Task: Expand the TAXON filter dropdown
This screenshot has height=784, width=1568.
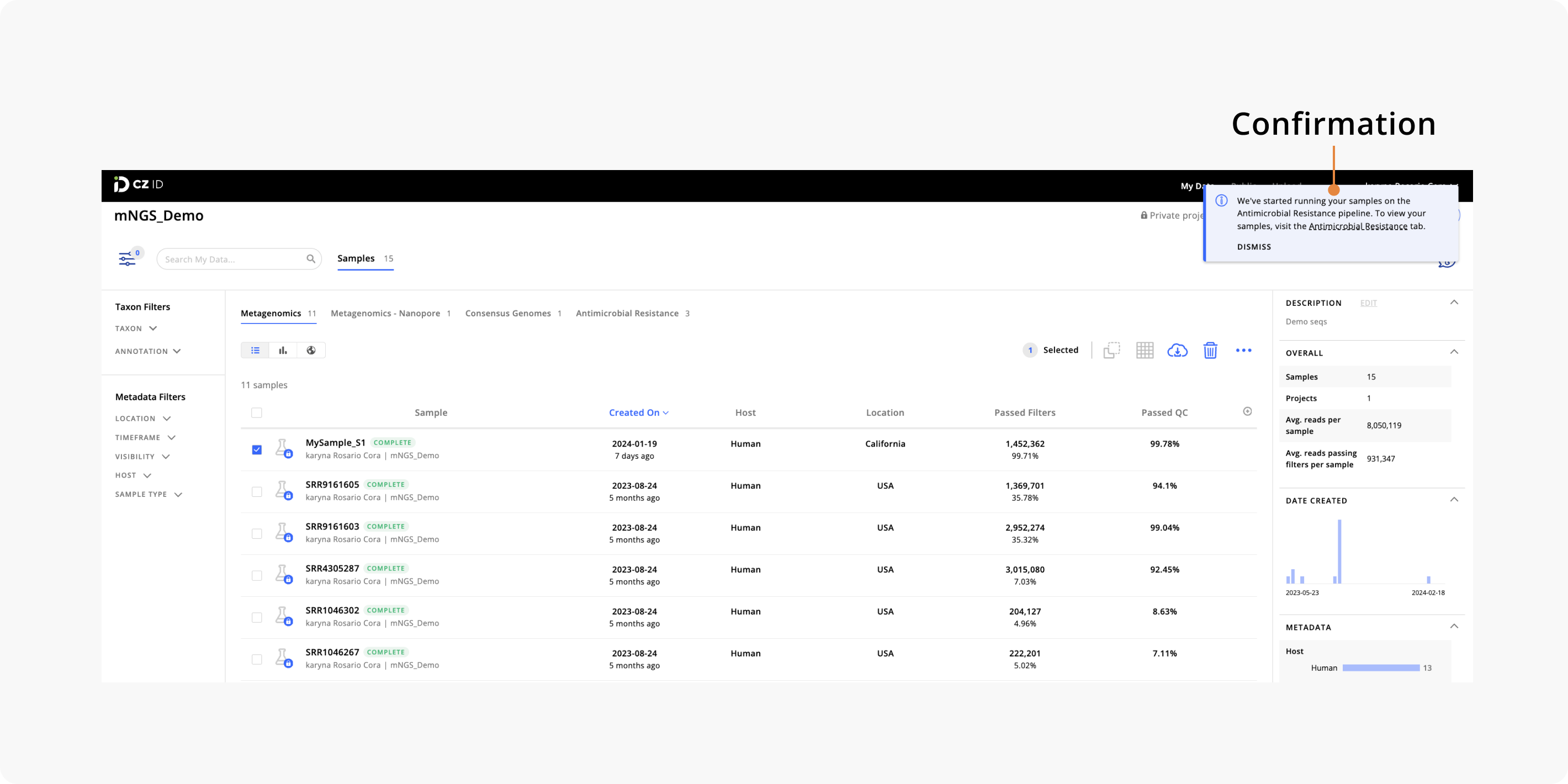Action: [x=136, y=329]
